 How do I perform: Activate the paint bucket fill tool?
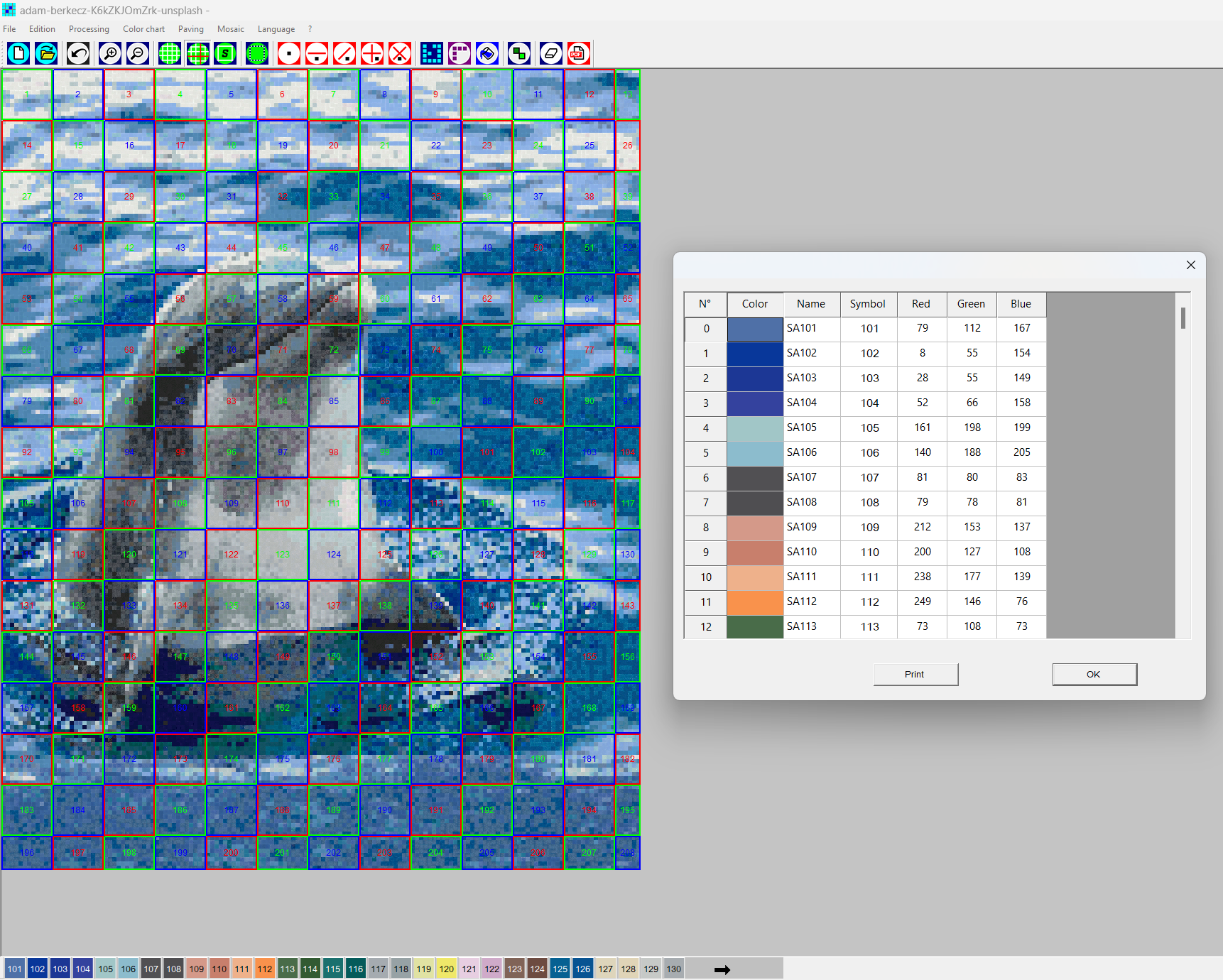[x=487, y=53]
